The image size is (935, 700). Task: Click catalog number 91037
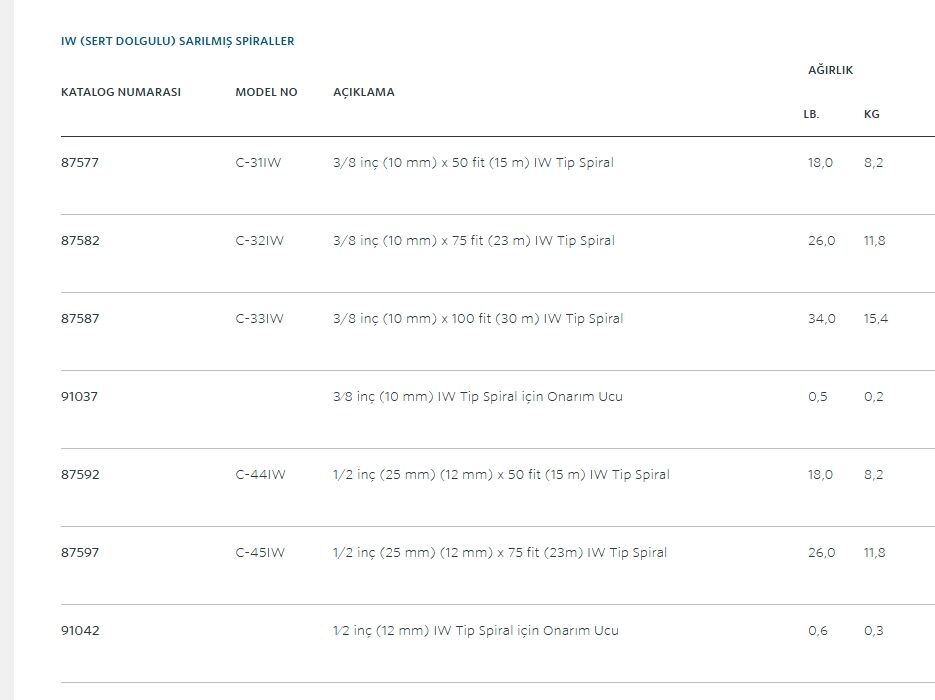[x=79, y=397]
